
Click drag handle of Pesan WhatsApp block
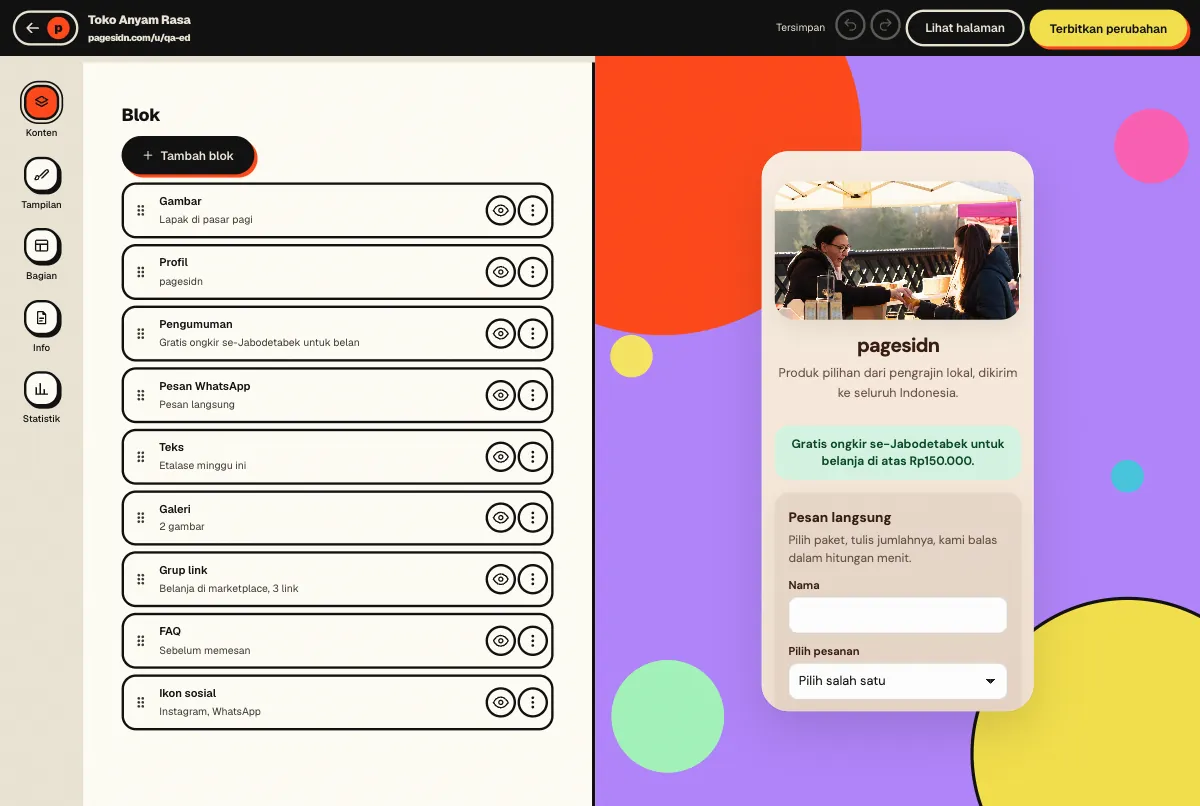click(x=140, y=395)
